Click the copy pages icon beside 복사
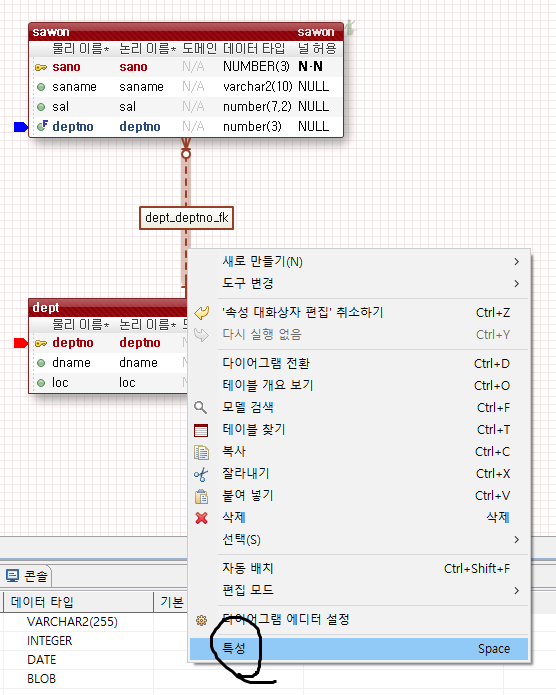Image resolution: width=556 pixels, height=695 pixels. coord(201,452)
